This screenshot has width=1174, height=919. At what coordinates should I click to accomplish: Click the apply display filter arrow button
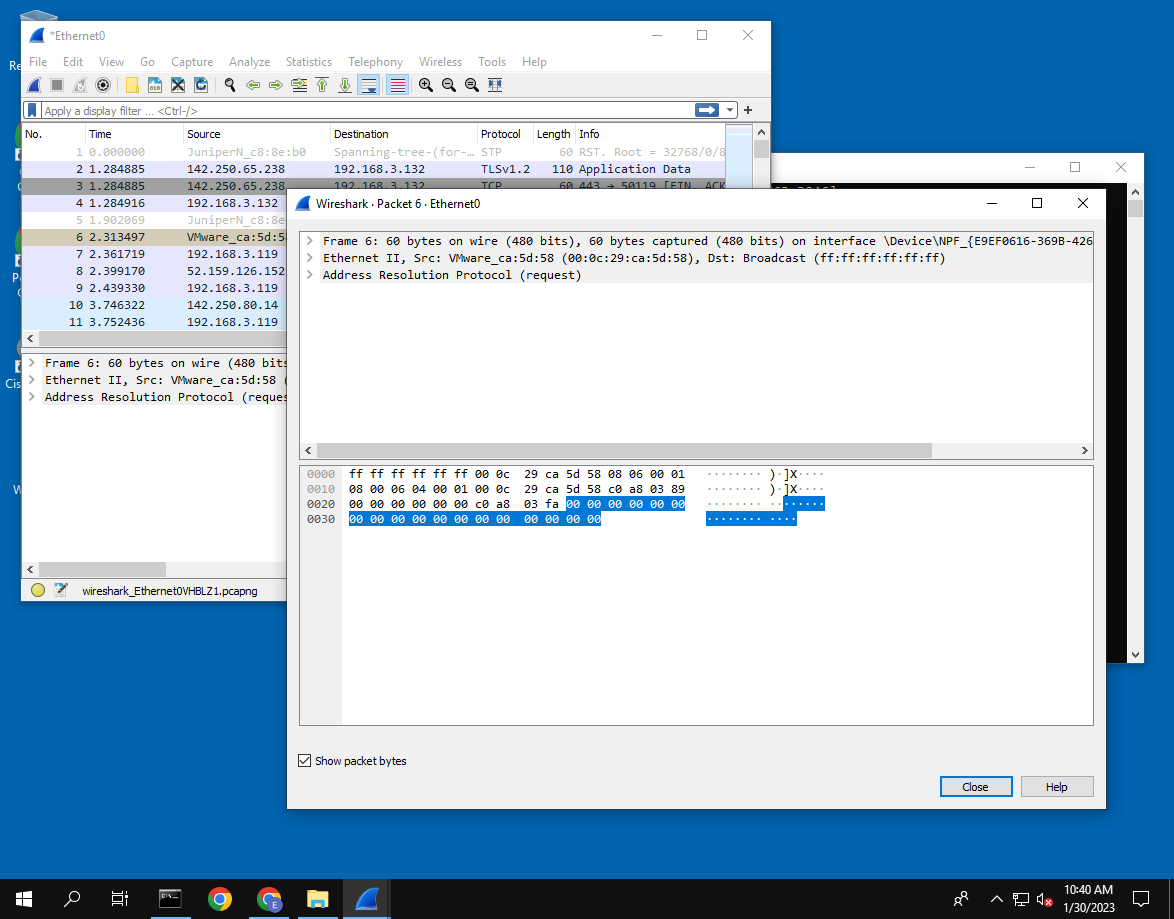[707, 110]
